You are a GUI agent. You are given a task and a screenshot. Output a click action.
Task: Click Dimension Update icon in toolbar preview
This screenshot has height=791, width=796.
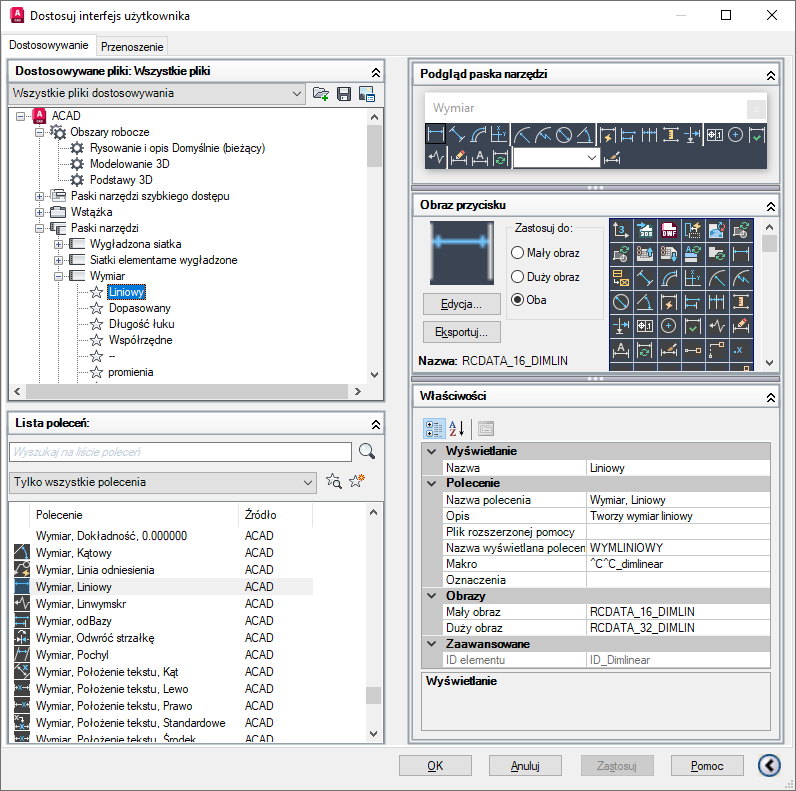coord(500,158)
